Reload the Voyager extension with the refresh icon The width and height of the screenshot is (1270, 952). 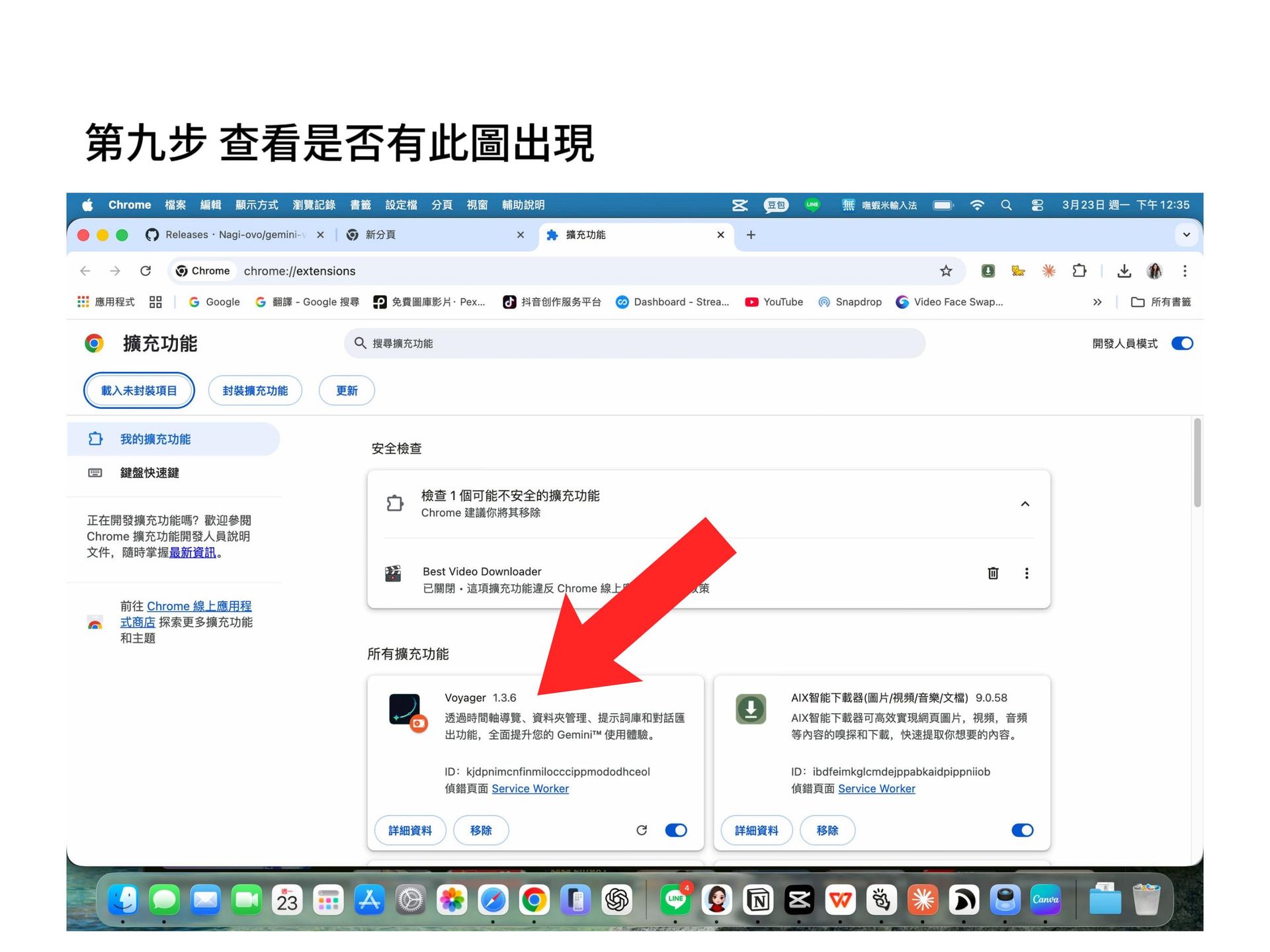[x=641, y=830]
